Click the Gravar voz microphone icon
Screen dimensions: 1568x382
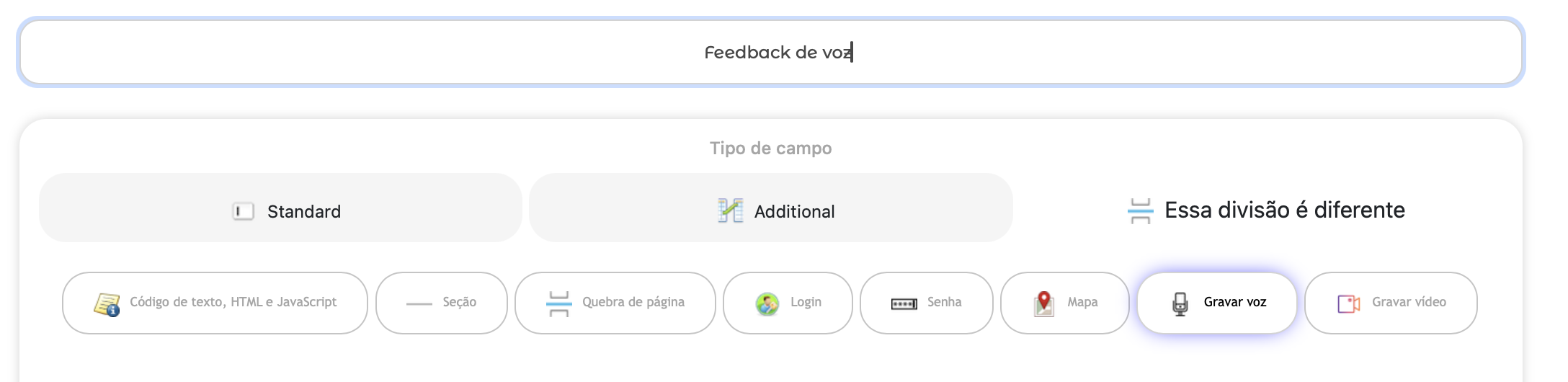point(1180,303)
